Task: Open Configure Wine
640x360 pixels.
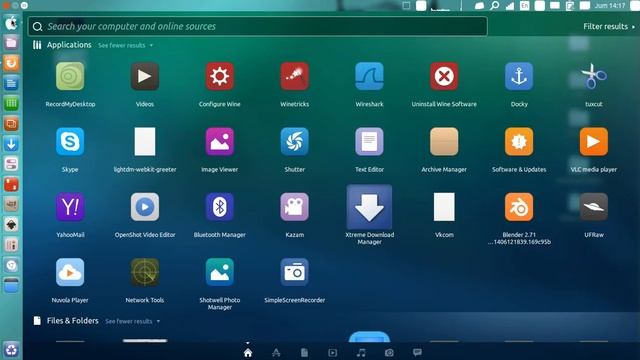Action: click(220, 76)
